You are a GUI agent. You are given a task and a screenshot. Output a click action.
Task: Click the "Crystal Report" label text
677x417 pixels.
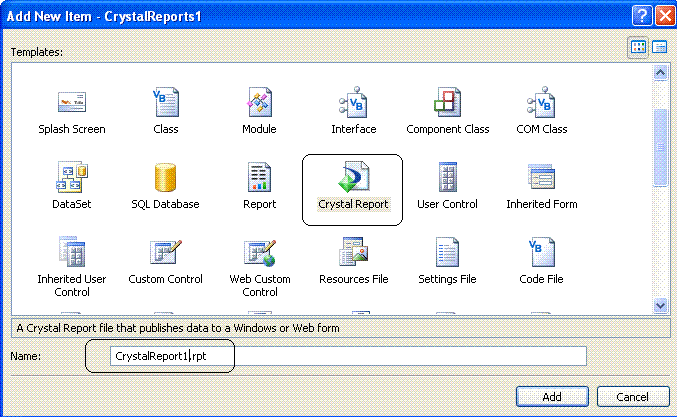[353, 204]
